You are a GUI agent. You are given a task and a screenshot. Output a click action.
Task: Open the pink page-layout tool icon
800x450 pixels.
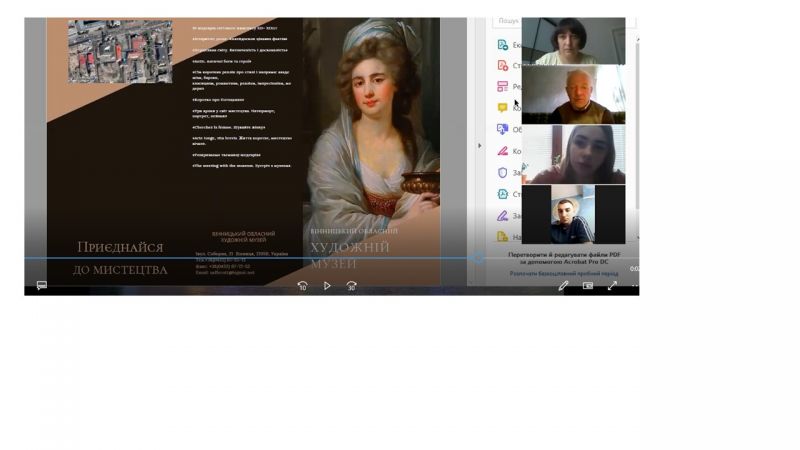[503, 86]
